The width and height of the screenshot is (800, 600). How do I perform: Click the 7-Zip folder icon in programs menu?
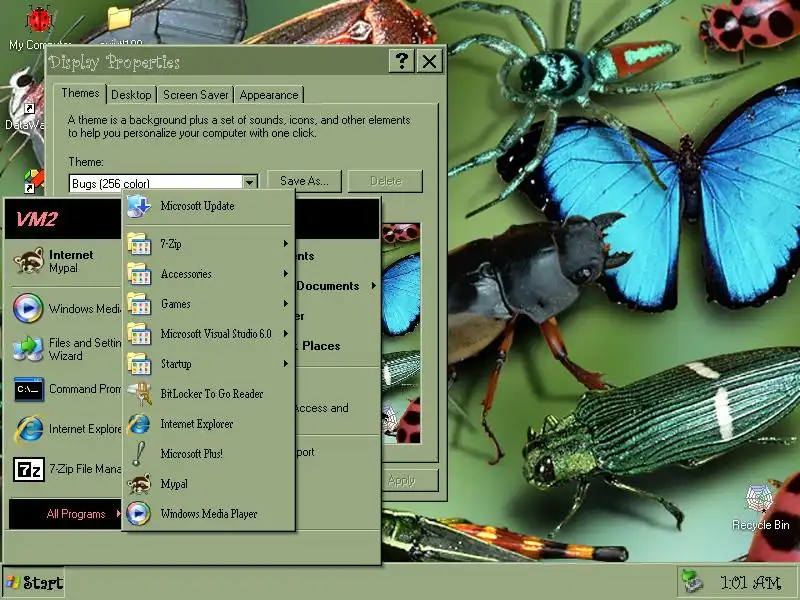click(139, 244)
